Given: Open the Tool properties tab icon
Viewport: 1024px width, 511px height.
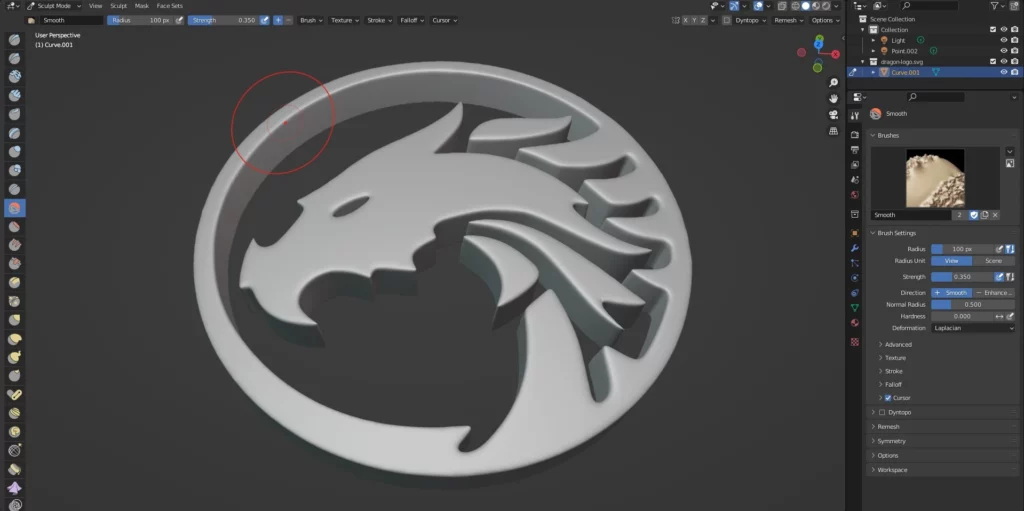Looking at the screenshot, I should point(855,116).
